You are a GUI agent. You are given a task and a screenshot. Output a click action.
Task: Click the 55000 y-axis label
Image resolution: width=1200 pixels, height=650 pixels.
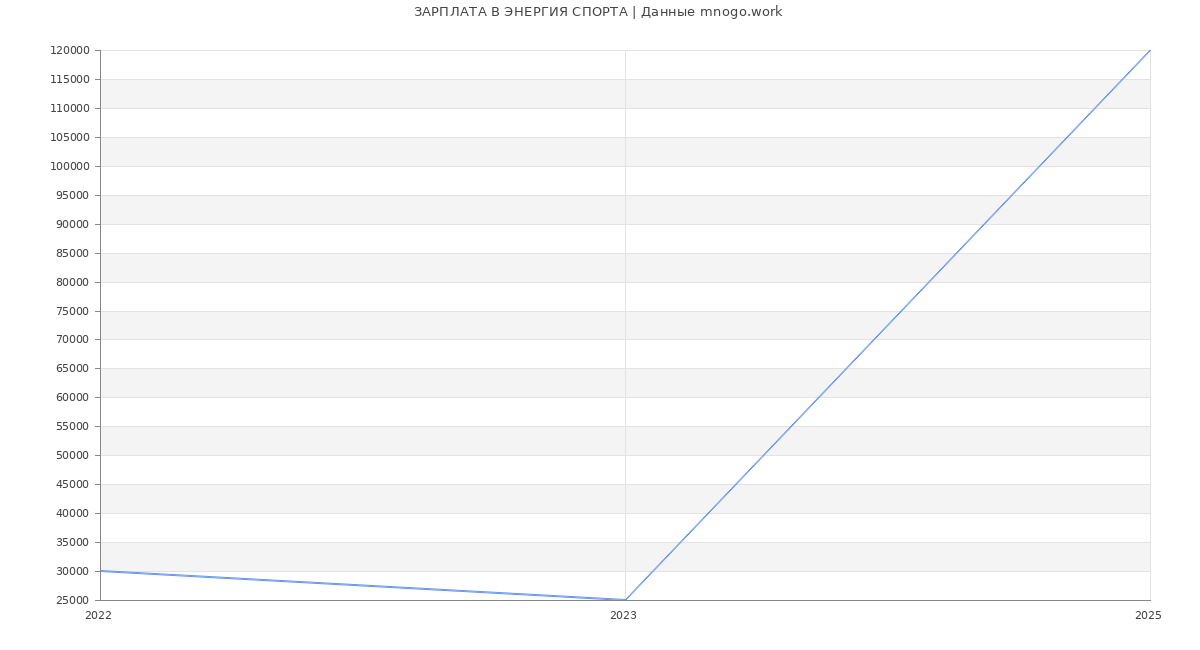coord(73,427)
